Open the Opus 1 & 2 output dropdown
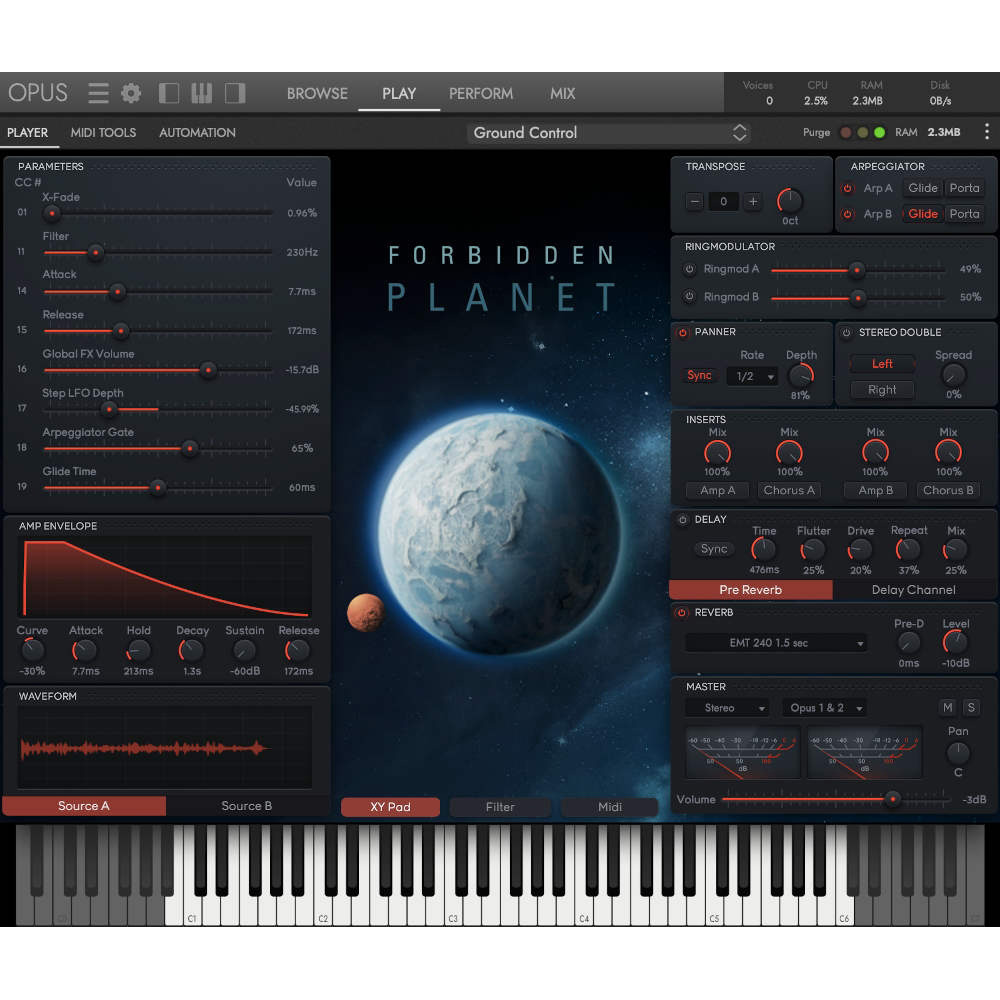The height and width of the screenshot is (1000, 1000). (x=824, y=708)
